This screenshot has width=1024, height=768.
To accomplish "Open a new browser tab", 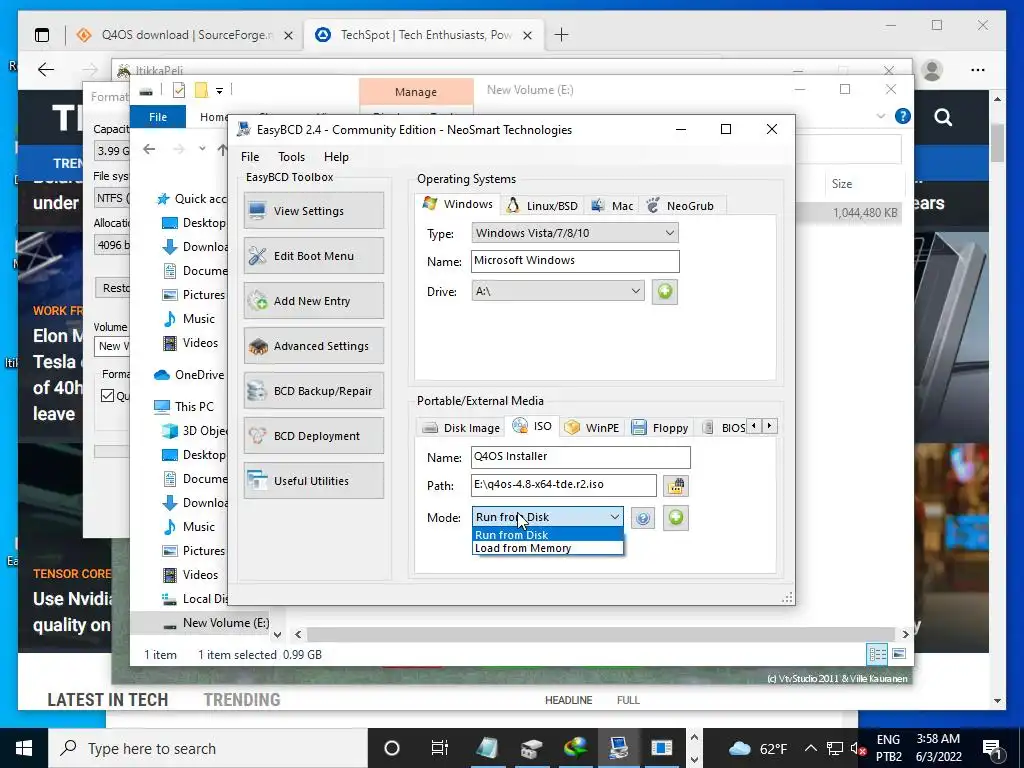I will click(561, 35).
